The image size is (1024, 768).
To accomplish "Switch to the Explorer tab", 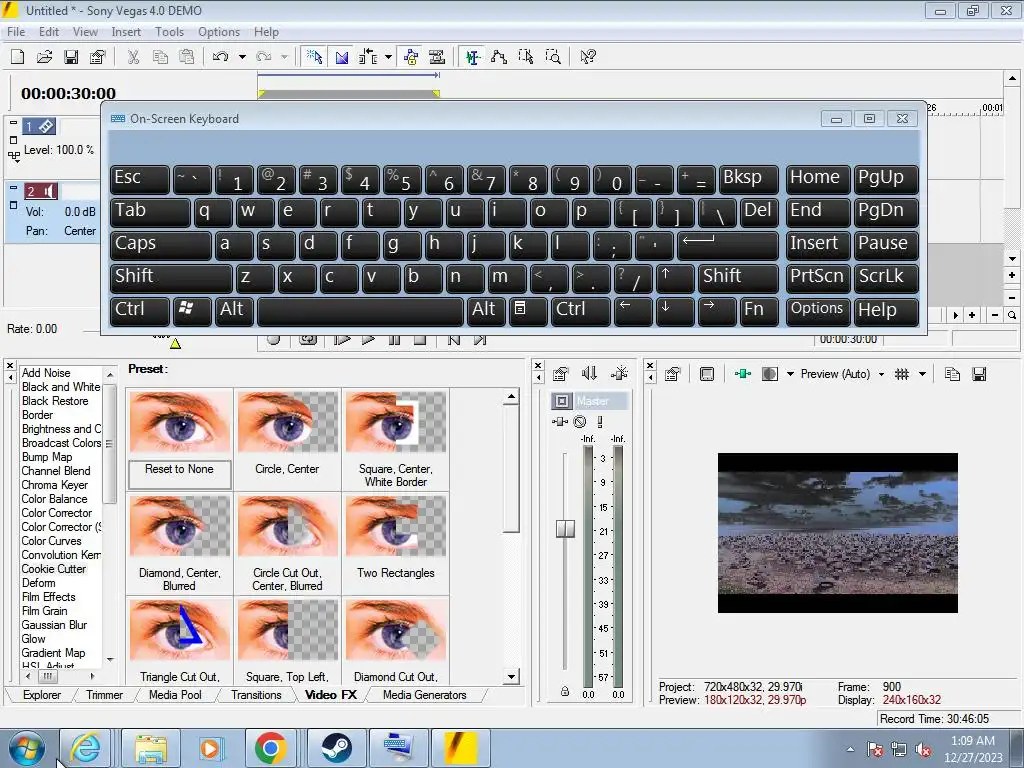I will 42,695.
